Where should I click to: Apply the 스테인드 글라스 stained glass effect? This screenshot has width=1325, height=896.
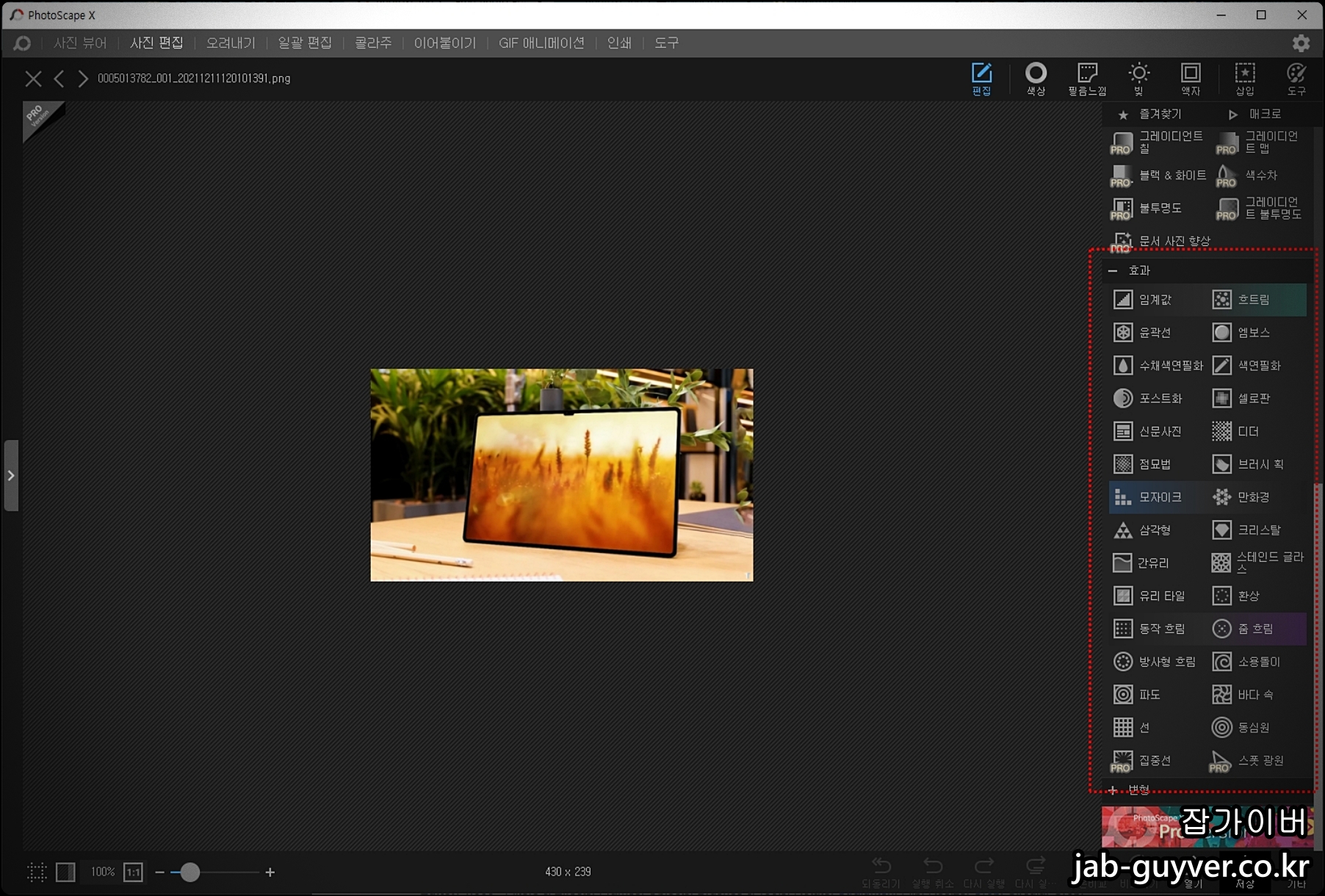click(1257, 563)
